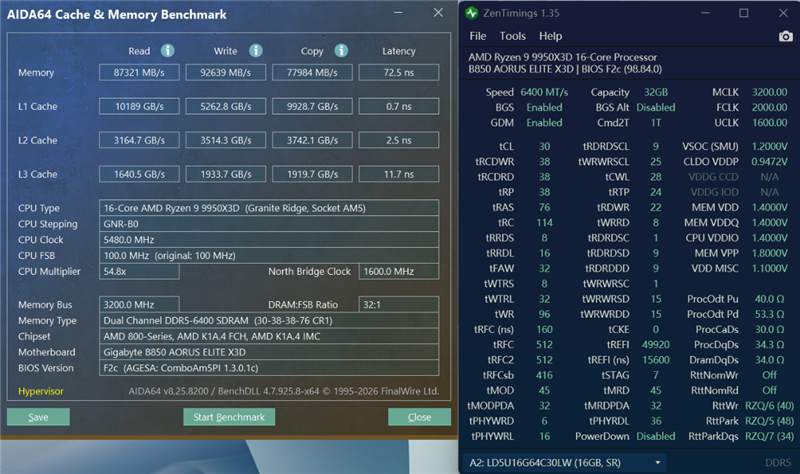Image resolution: width=800 pixels, height=474 pixels.
Task: Select Memory Write value 92639 MB/s
Action: pos(226,72)
